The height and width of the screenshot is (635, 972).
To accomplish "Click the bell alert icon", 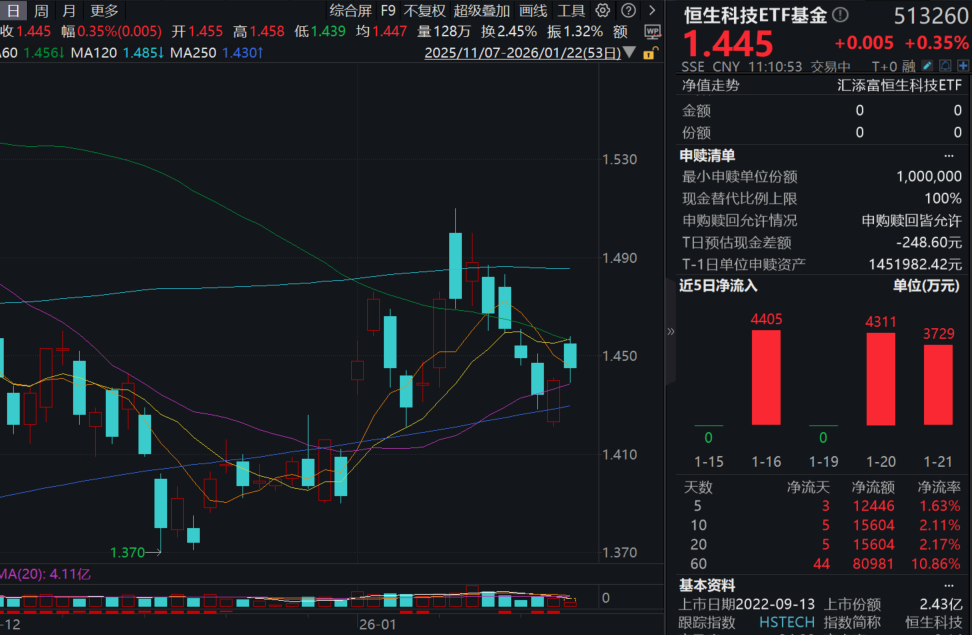I will [945, 66].
